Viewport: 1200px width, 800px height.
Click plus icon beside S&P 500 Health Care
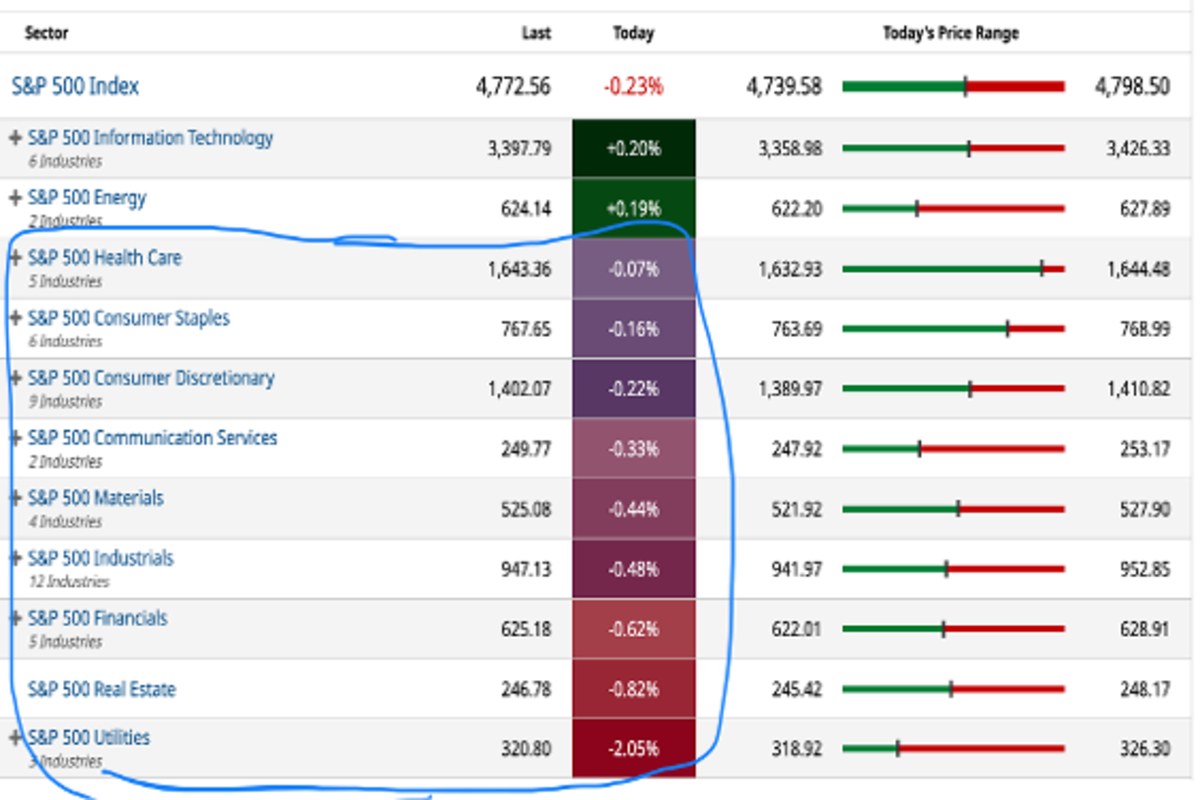click(15, 258)
